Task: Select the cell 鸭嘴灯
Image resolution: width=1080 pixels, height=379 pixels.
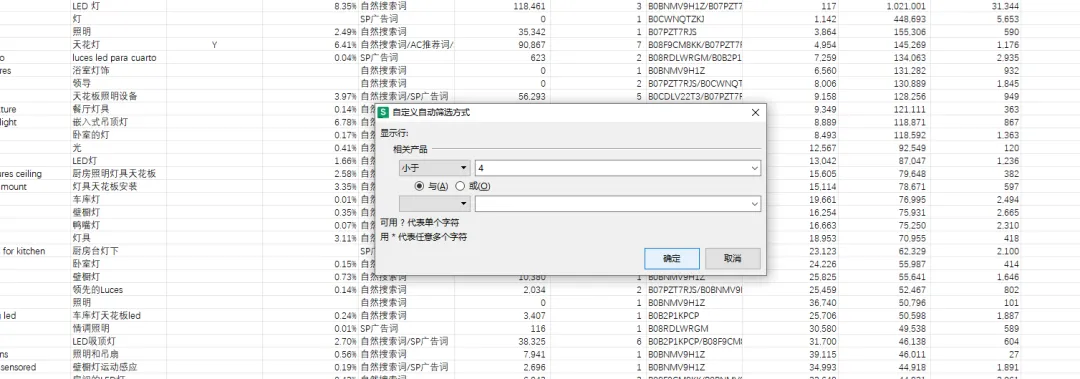Action: click(x=86, y=225)
